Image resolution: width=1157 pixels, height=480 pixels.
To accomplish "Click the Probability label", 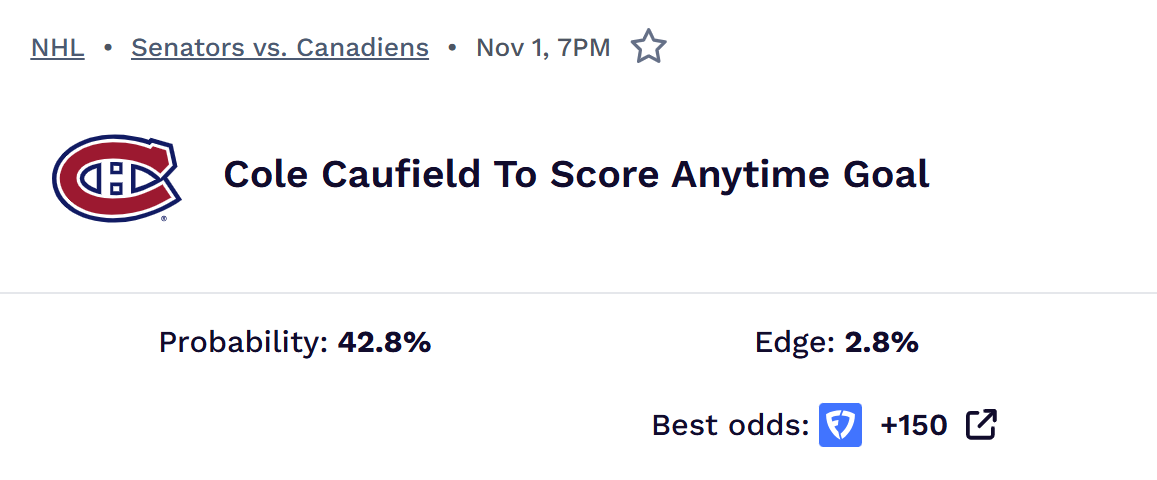I will click(243, 343).
